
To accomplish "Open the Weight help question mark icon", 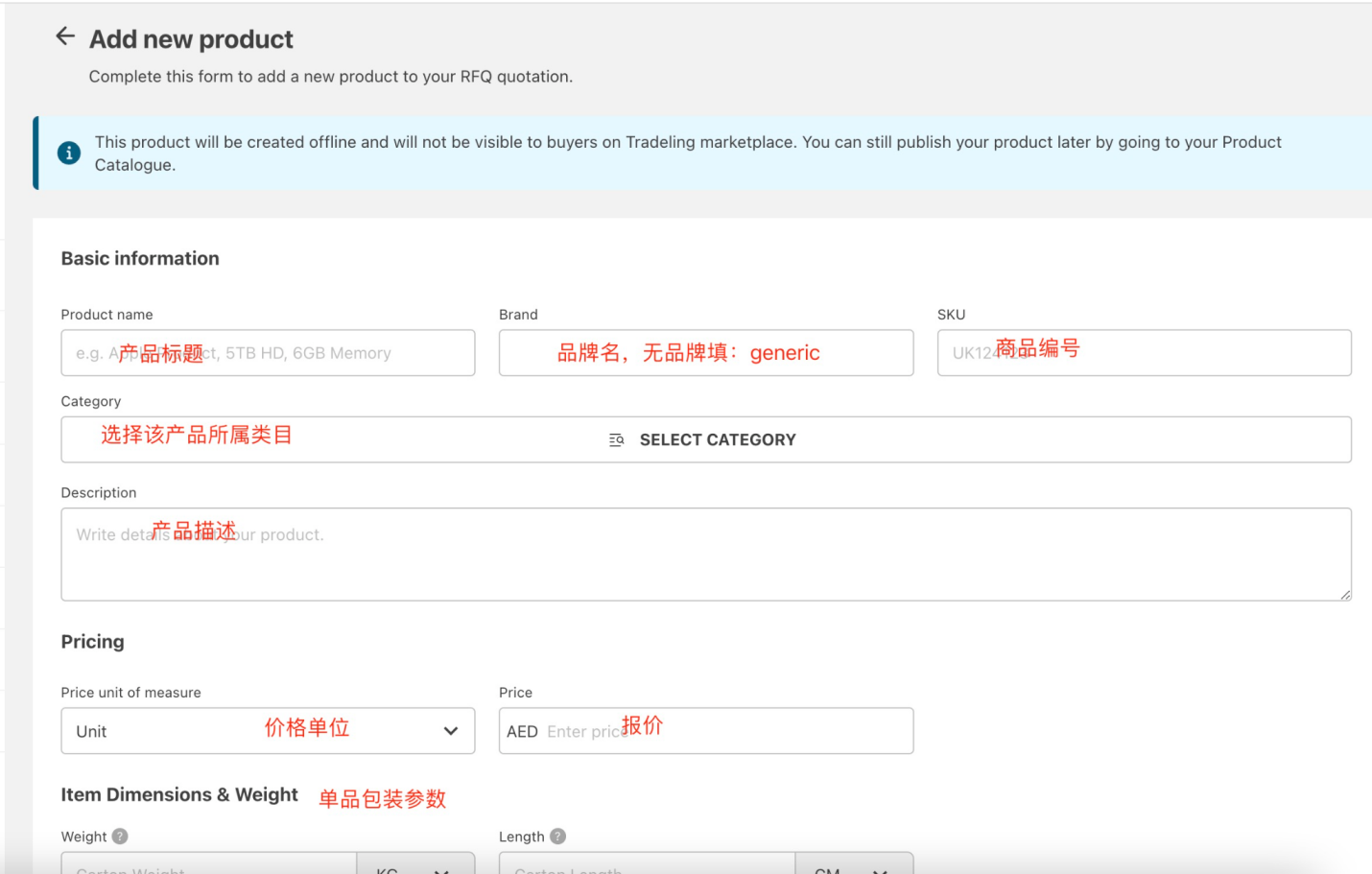I will [120, 836].
